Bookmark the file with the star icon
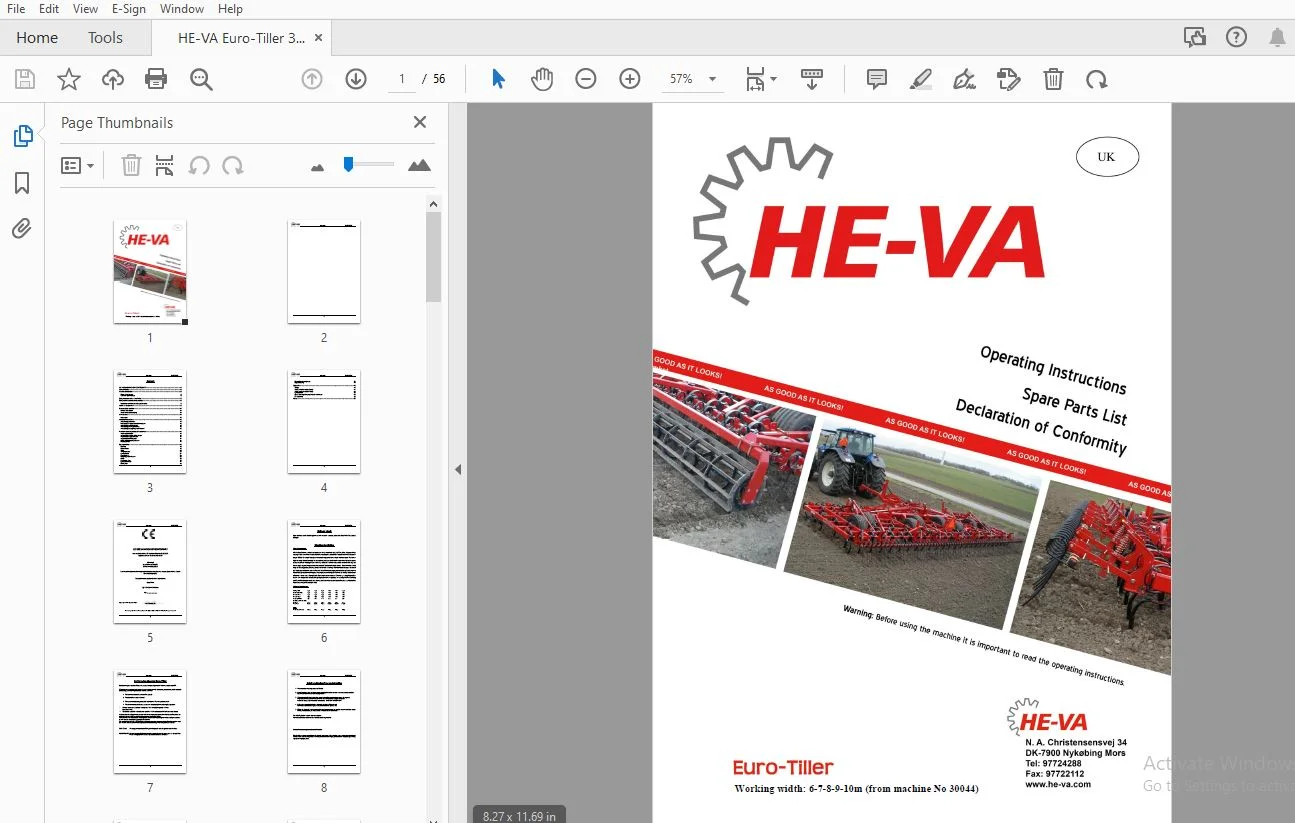The width and height of the screenshot is (1295, 823). pos(69,80)
